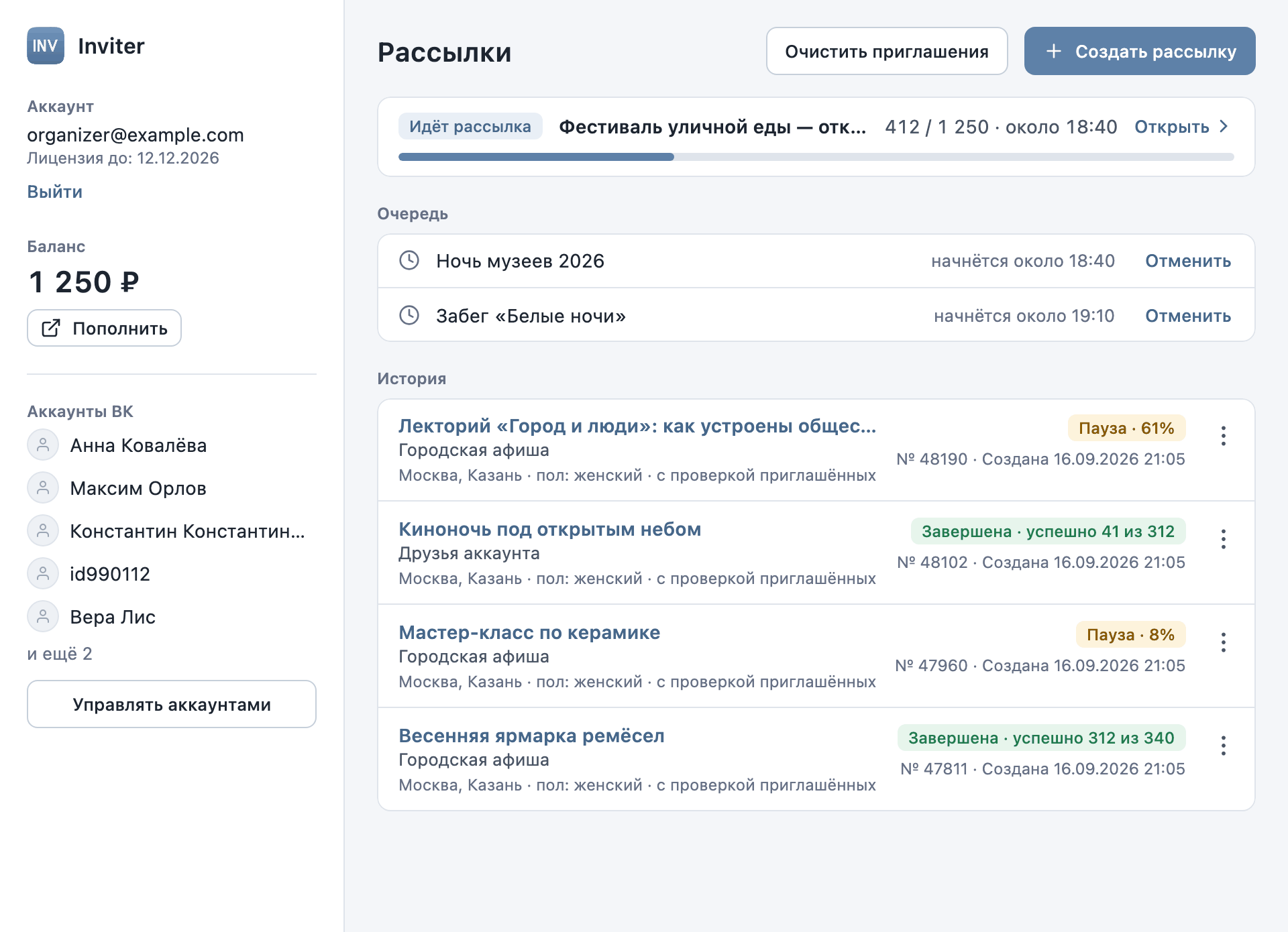1288x932 pixels.
Task: Open kebab menu for Весенняя ярмарка ремёсел
Action: [1224, 746]
